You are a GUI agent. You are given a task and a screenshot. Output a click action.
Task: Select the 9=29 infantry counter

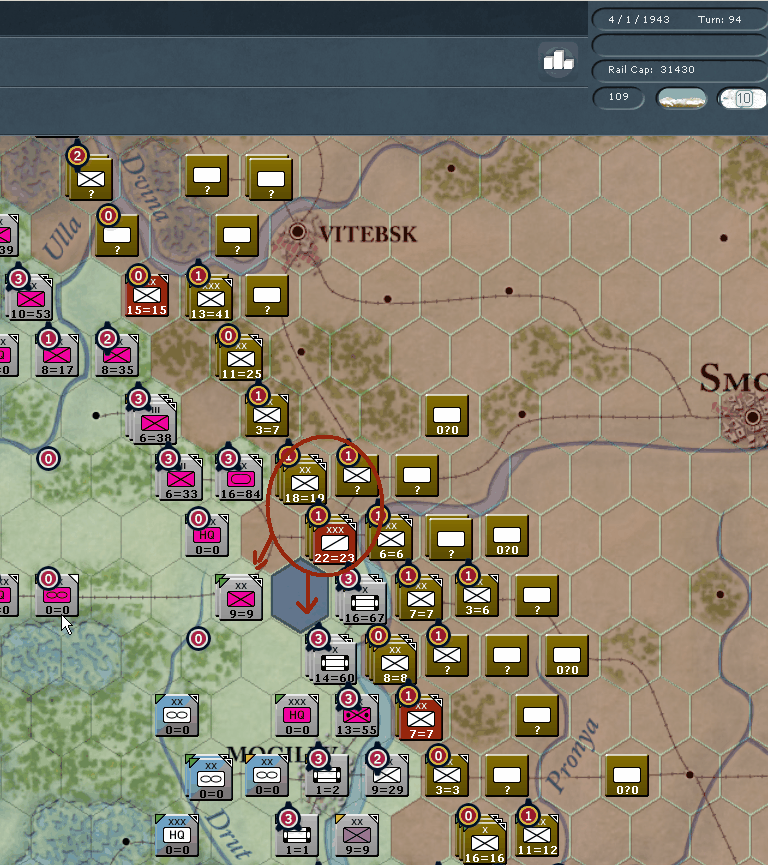[387, 776]
